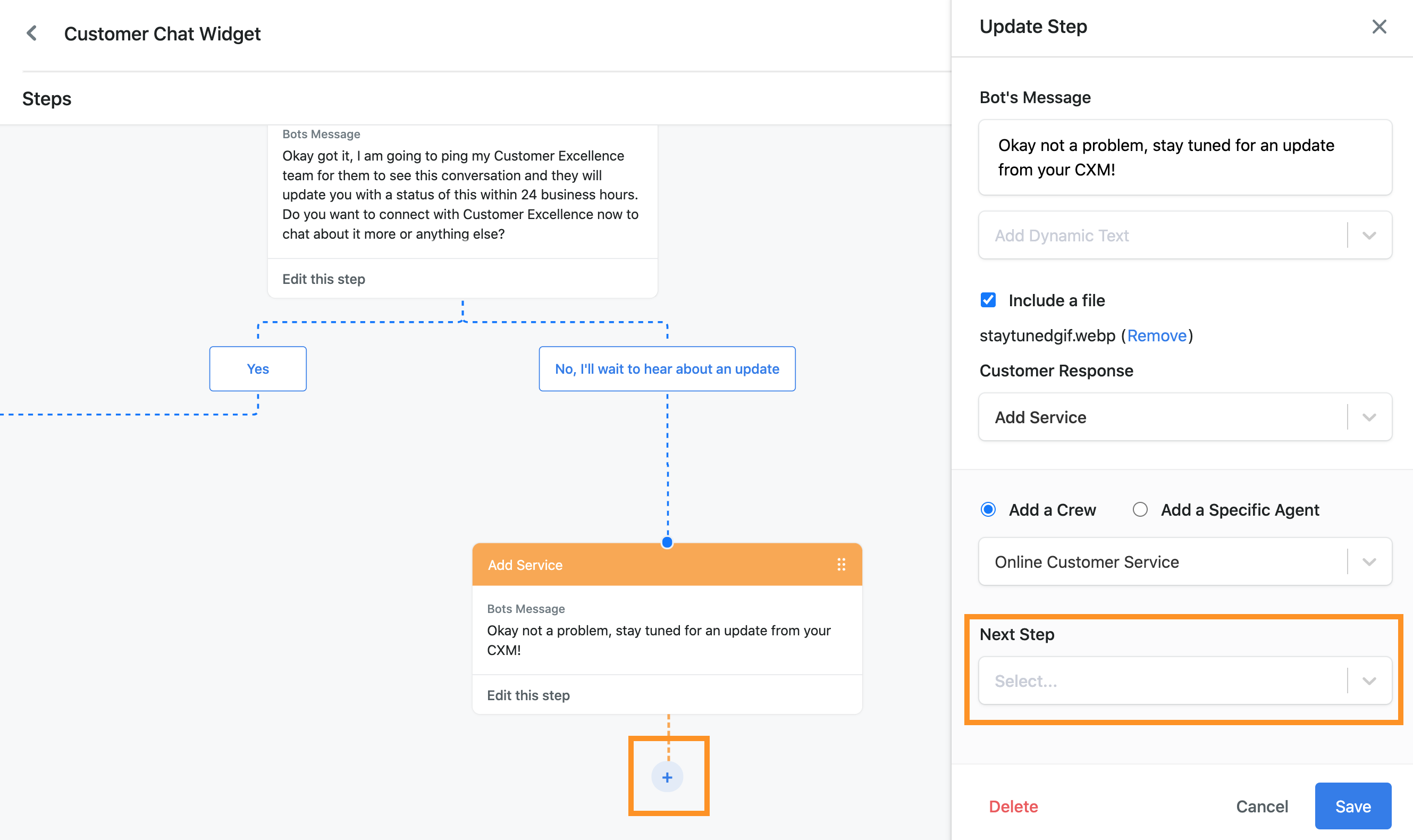Click the Bot's Message text field
Screen dimensions: 1413x840
1185,157
